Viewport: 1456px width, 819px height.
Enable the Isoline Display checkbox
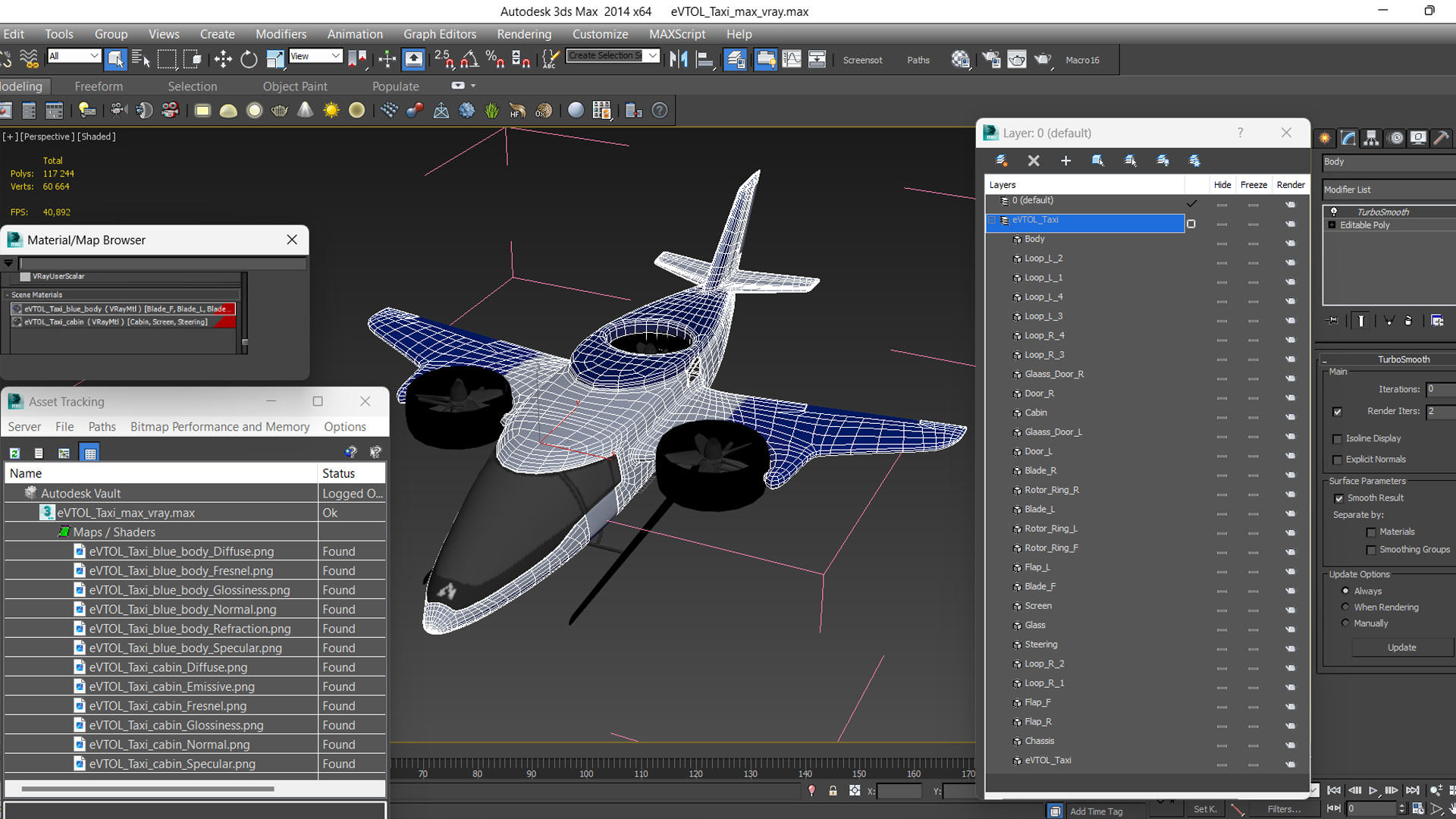1337,439
